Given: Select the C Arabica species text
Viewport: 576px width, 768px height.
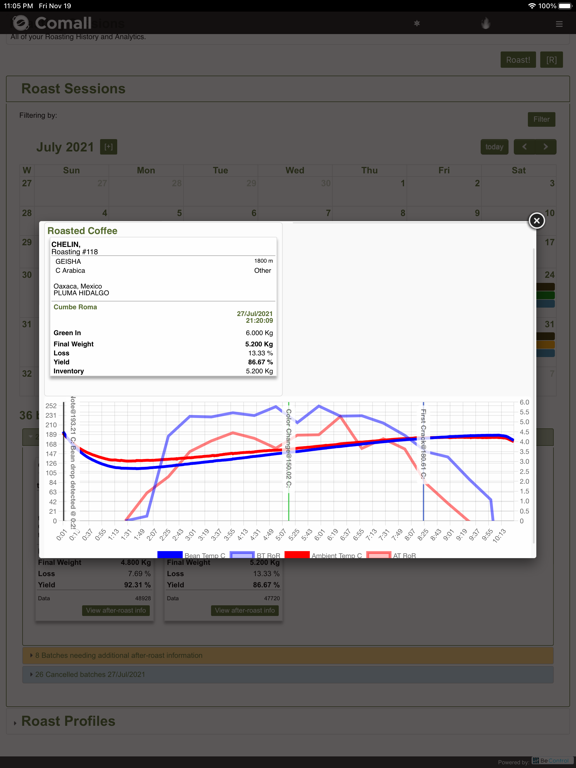Looking at the screenshot, I should [70, 270].
